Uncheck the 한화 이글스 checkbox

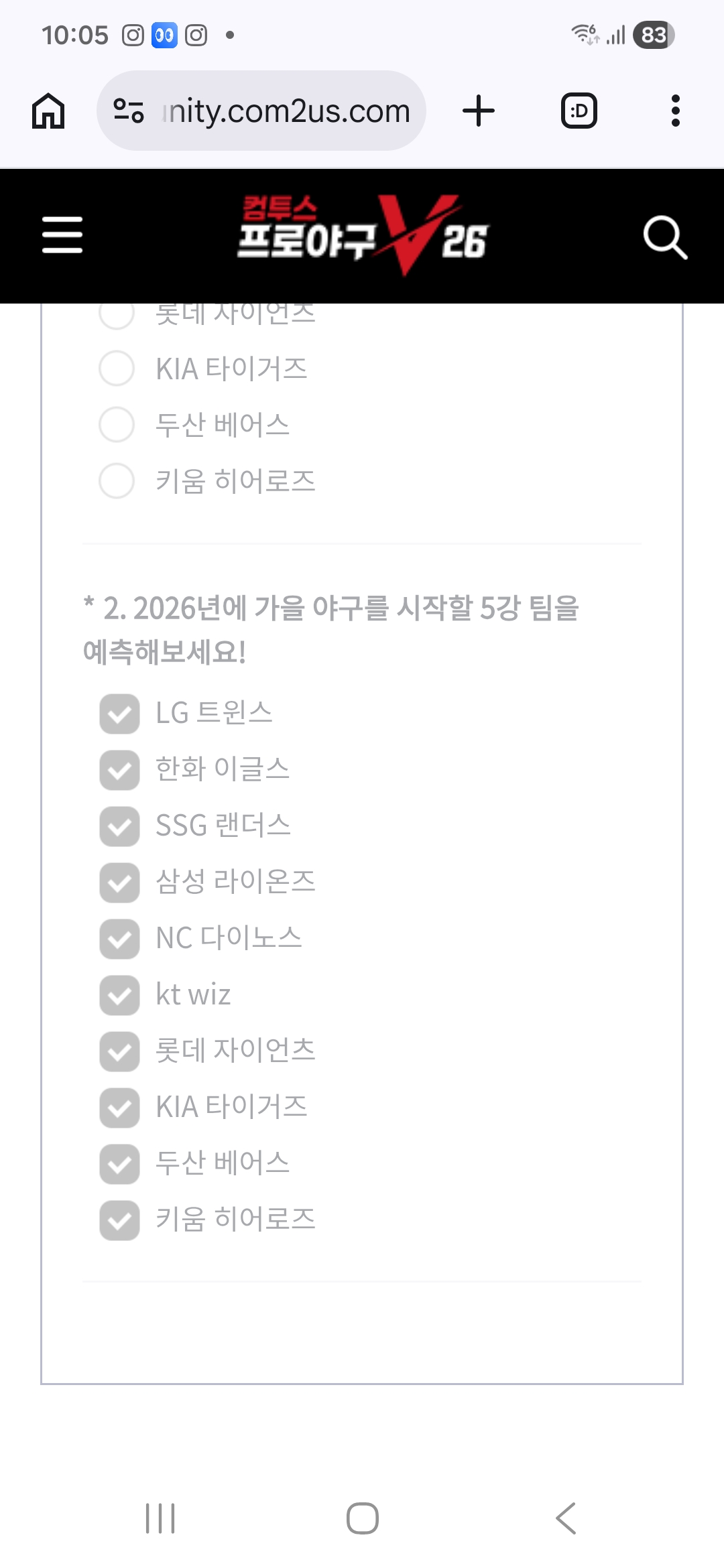pos(120,770)
